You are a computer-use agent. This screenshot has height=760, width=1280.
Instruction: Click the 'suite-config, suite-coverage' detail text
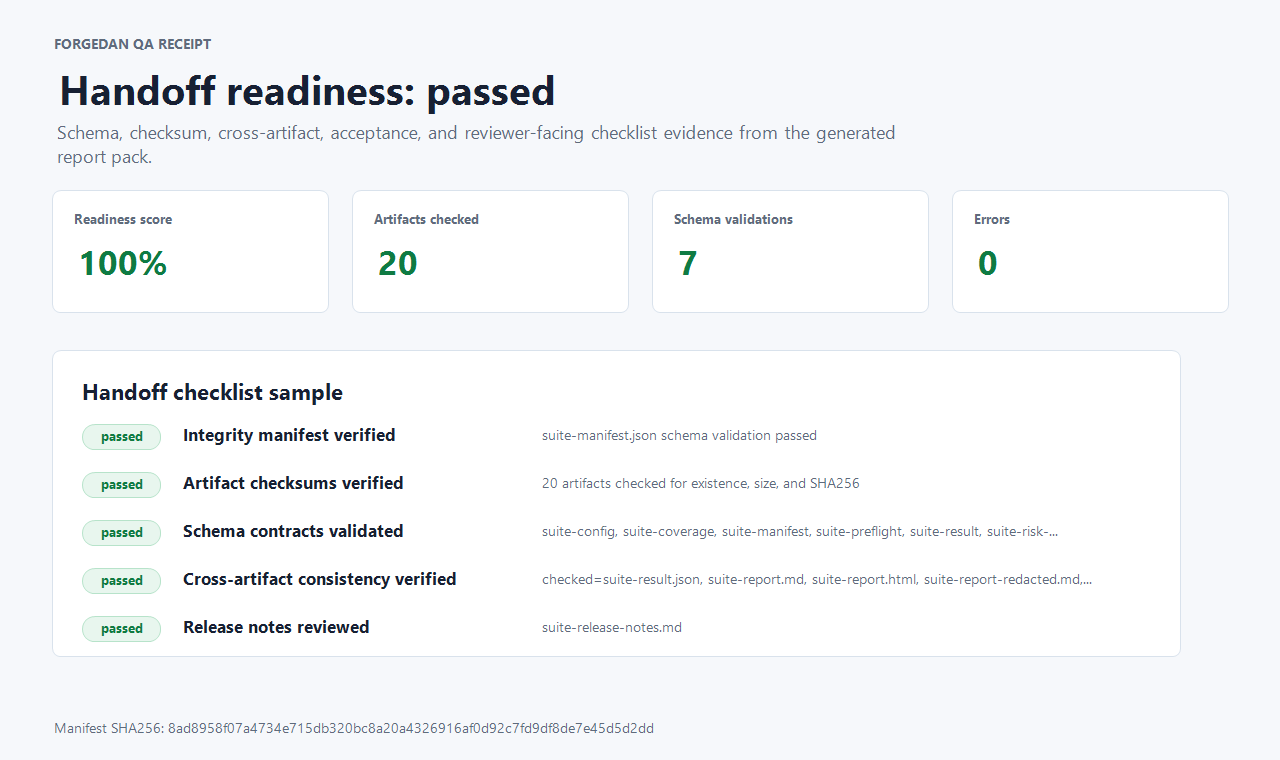800,531
